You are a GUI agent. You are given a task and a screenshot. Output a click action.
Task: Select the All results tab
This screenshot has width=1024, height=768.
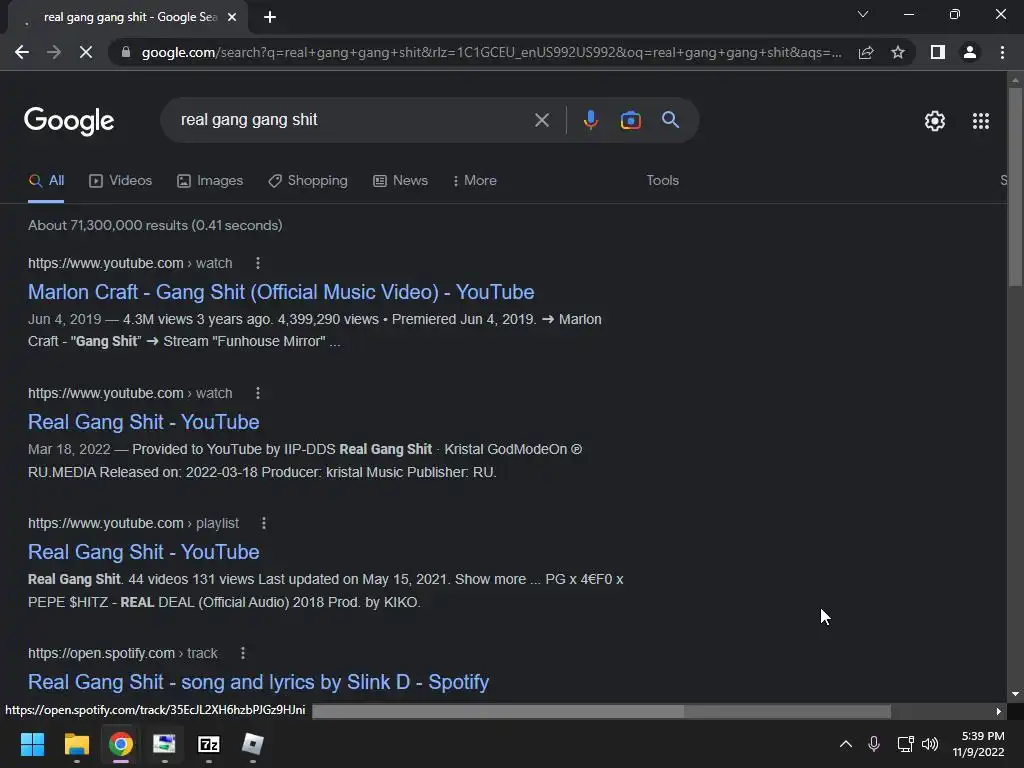tap(46, 181)
